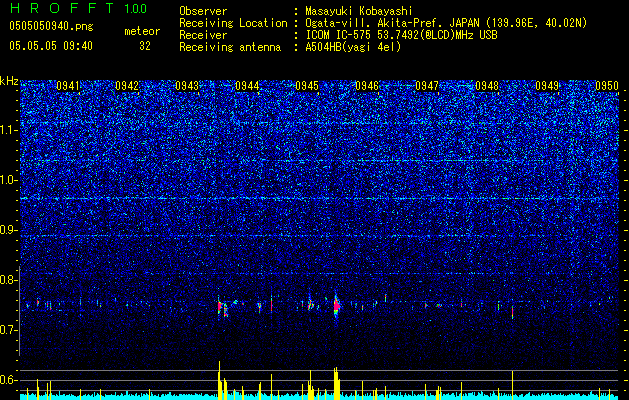629x400 pixels.
Task: Click the meteor count value 32
Action: coord(145,46)
